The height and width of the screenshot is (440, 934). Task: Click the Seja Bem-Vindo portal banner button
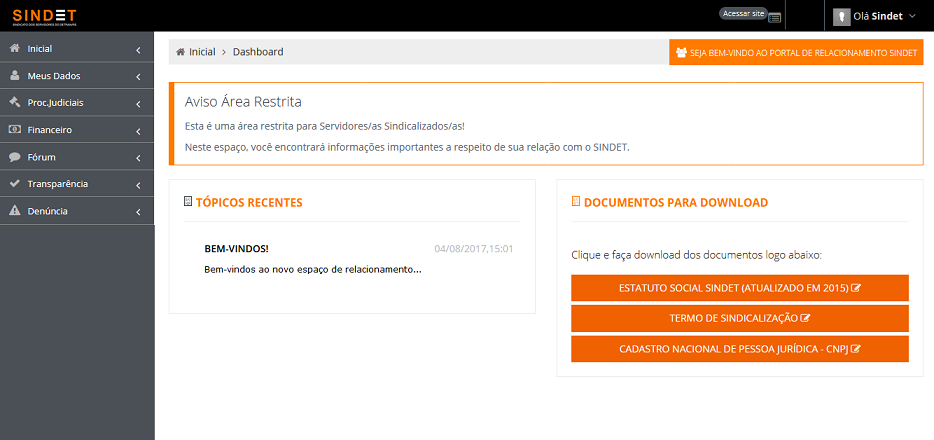point(796,52)
